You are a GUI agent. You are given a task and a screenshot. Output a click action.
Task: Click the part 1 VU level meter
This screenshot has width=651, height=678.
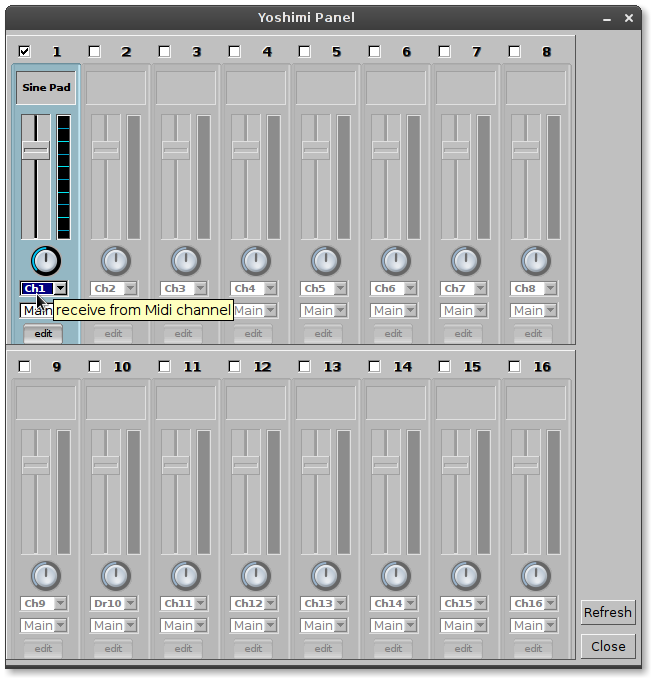(x=64, y=177)
